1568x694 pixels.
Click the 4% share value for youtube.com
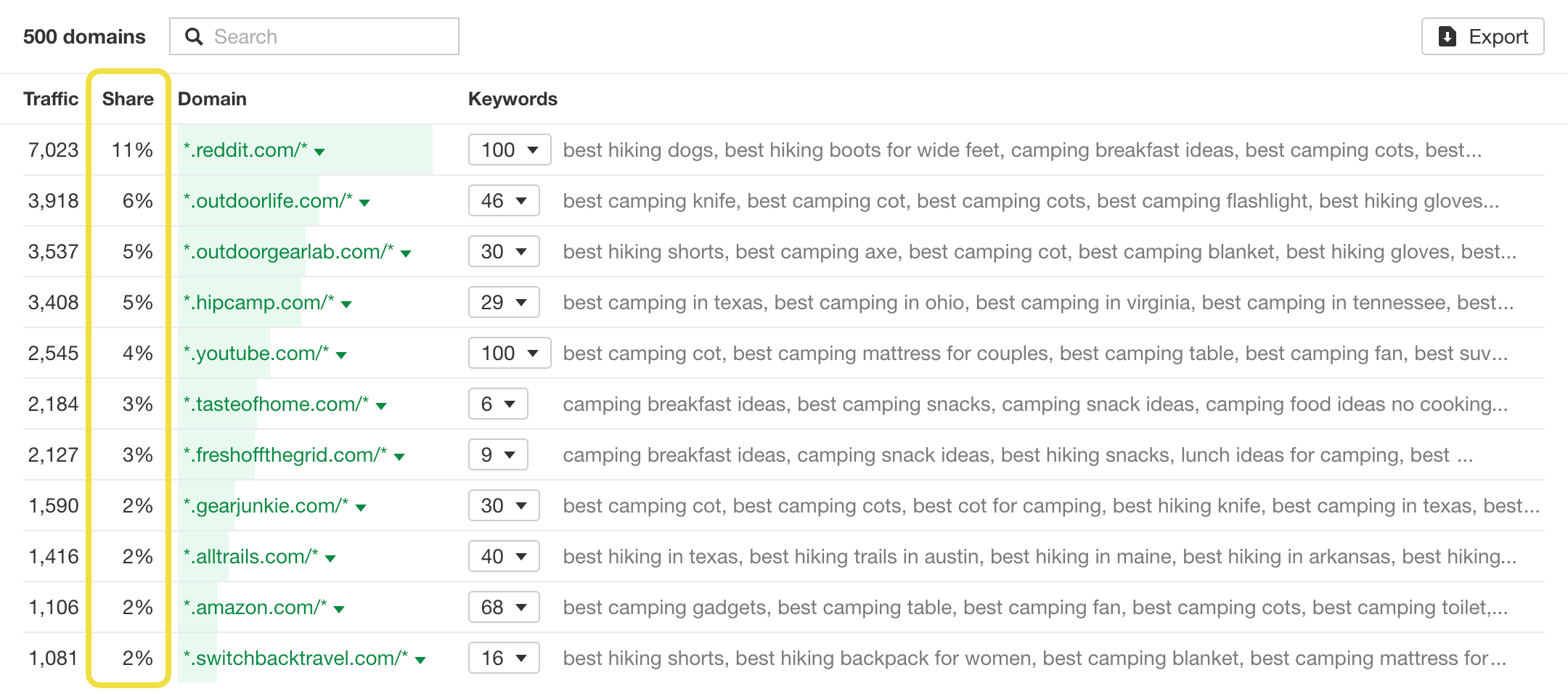tap(138, 353)
